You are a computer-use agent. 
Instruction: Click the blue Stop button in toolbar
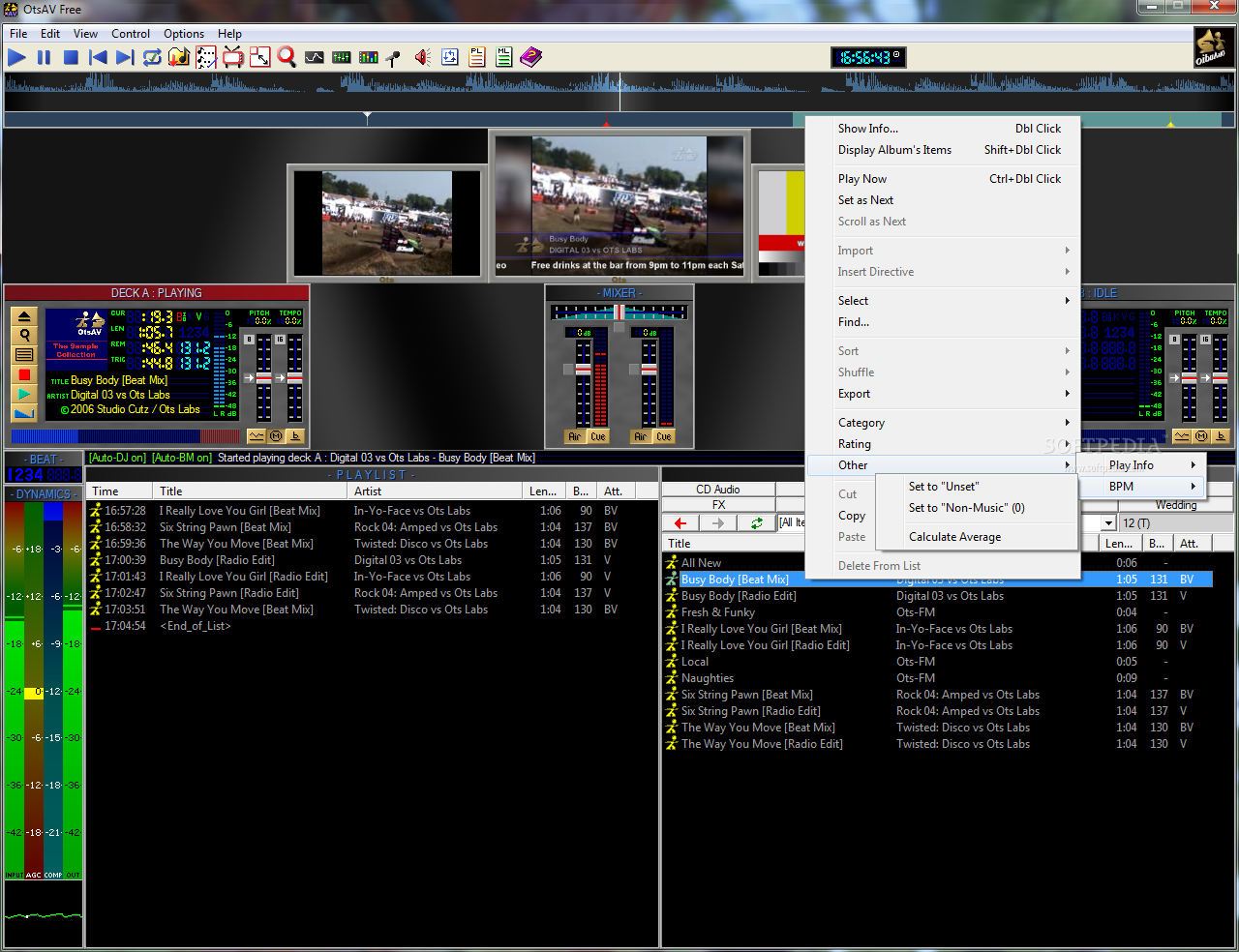click(x=71, y=58)
